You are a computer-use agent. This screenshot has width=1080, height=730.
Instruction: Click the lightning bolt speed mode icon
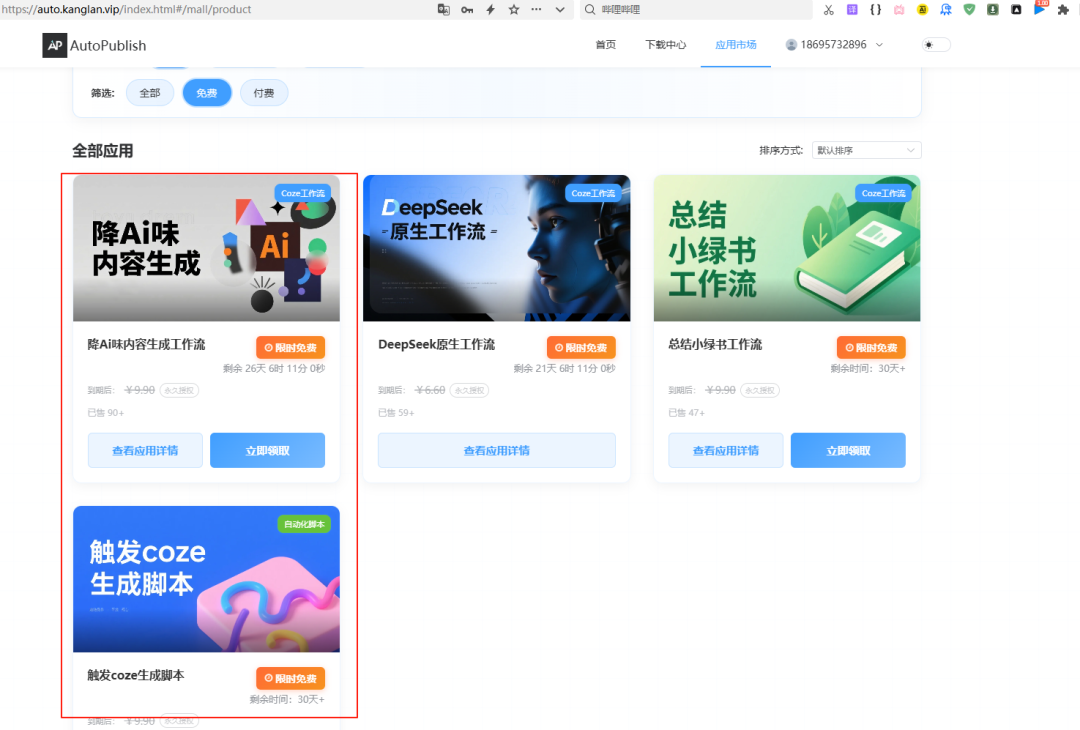click(490, 10)
